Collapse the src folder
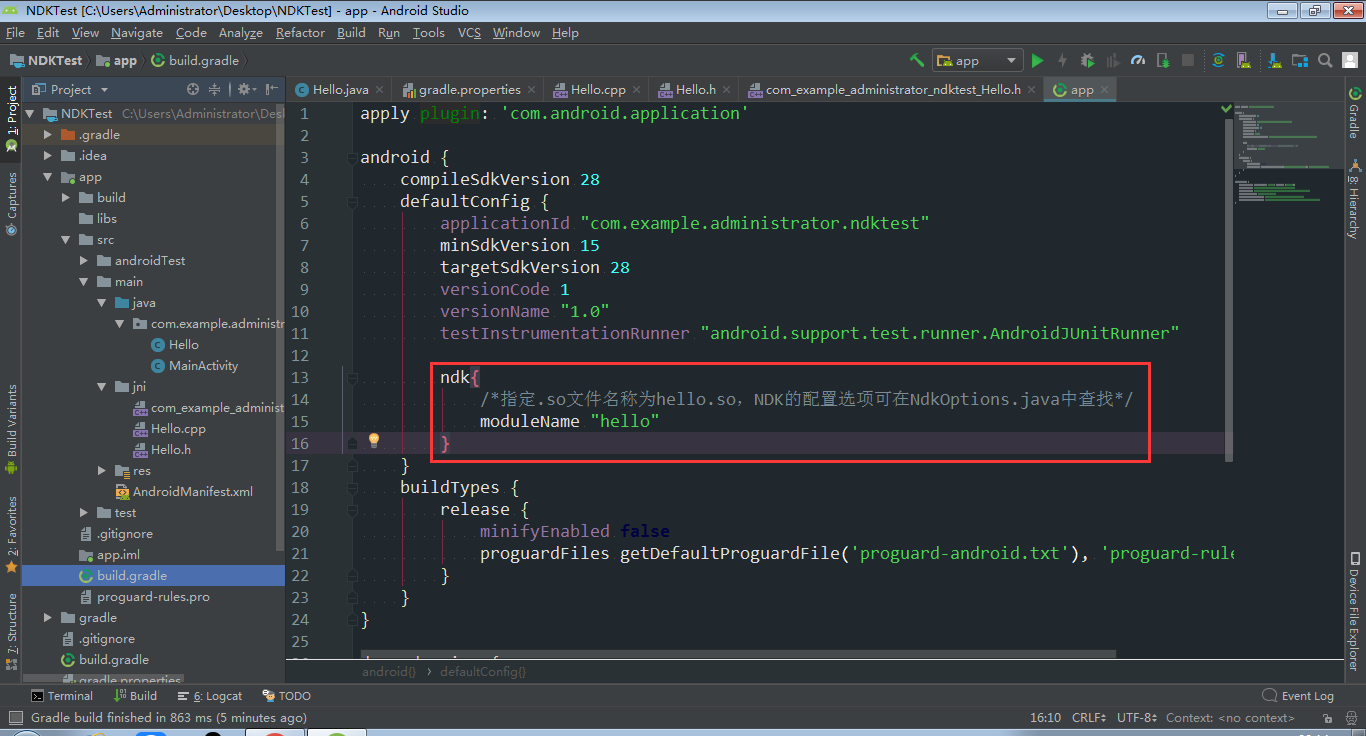This screenshot has width=1366, height=736. click(x=65, y=240)
